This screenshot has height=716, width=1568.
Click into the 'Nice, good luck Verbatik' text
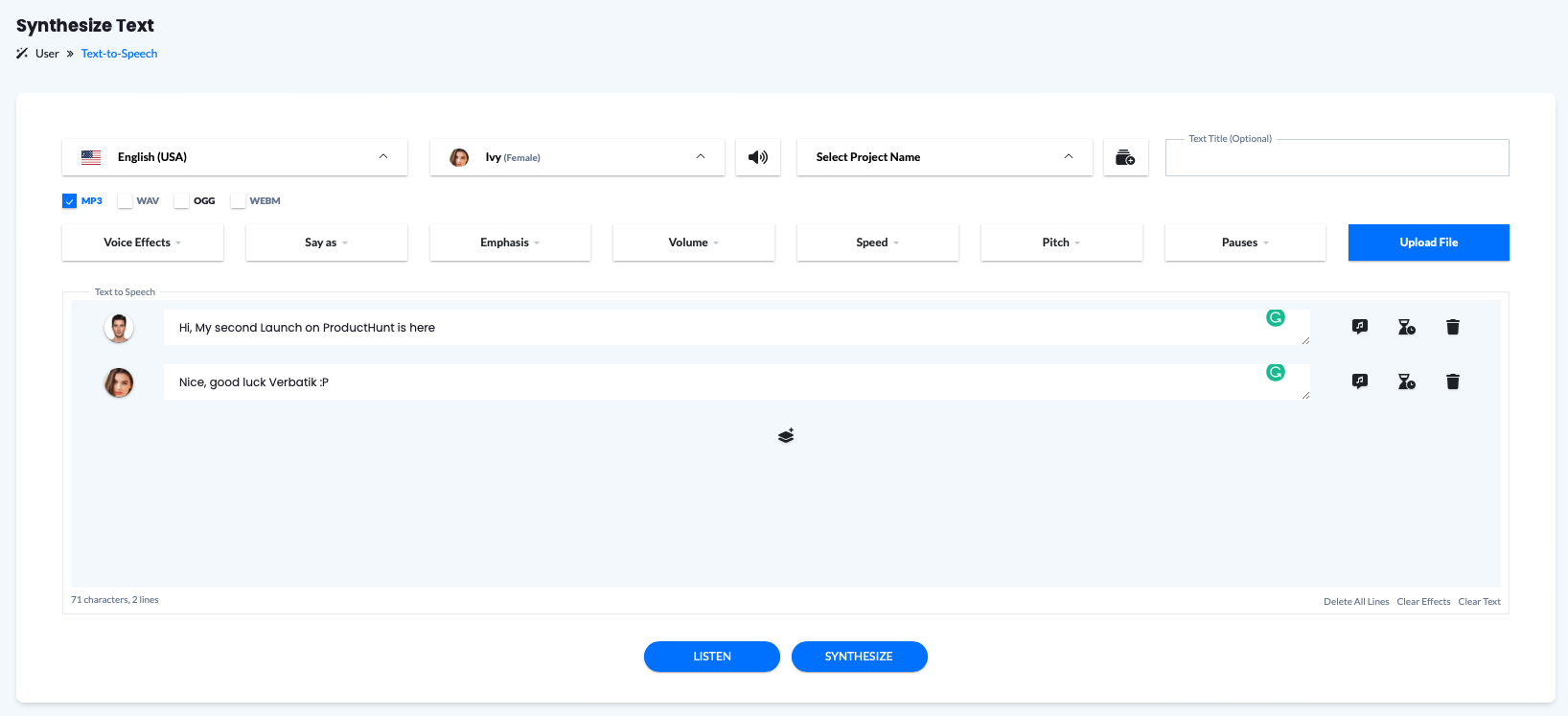coord(736,382)
